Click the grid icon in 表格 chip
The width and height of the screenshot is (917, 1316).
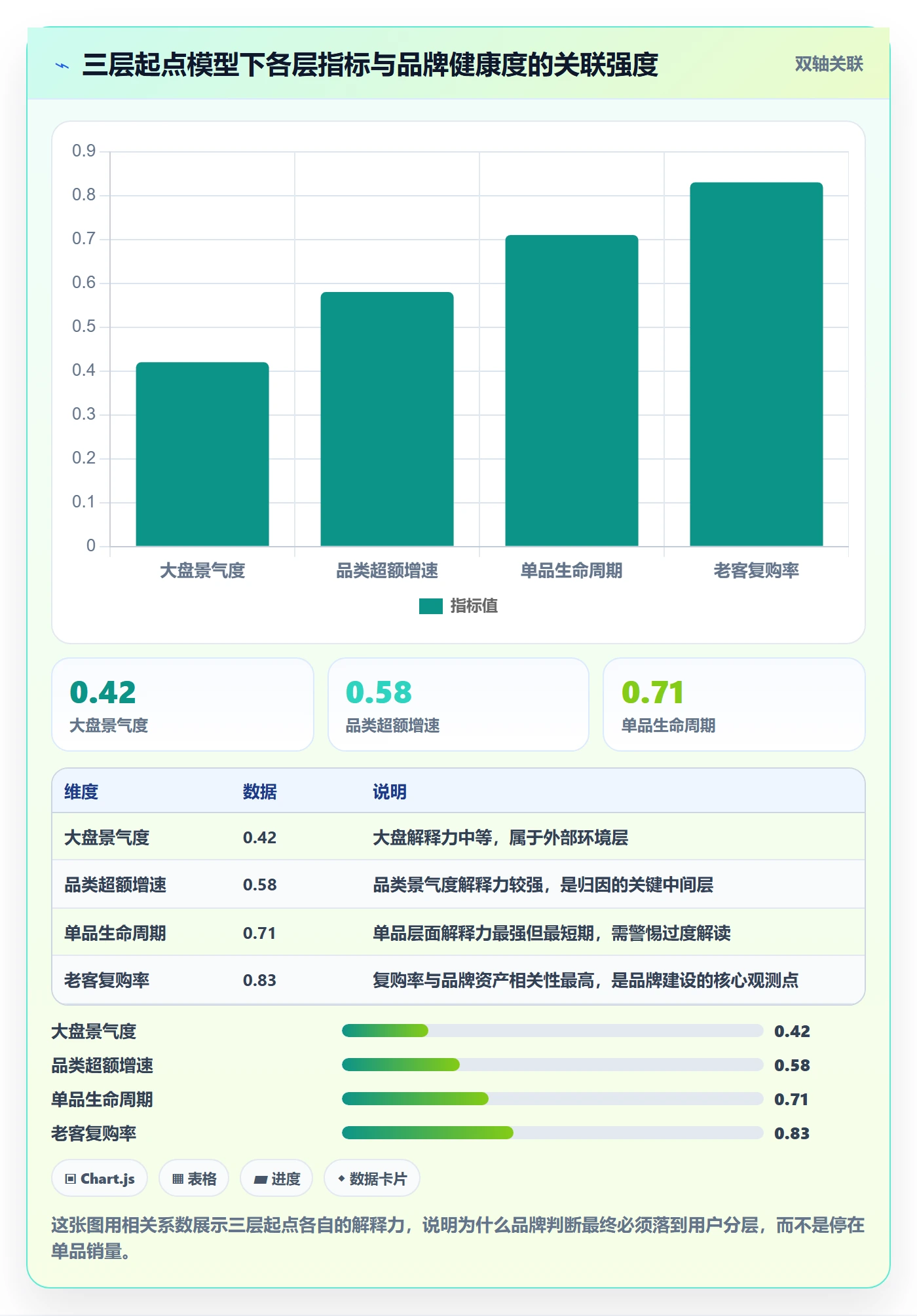[x=178, y=1179]
